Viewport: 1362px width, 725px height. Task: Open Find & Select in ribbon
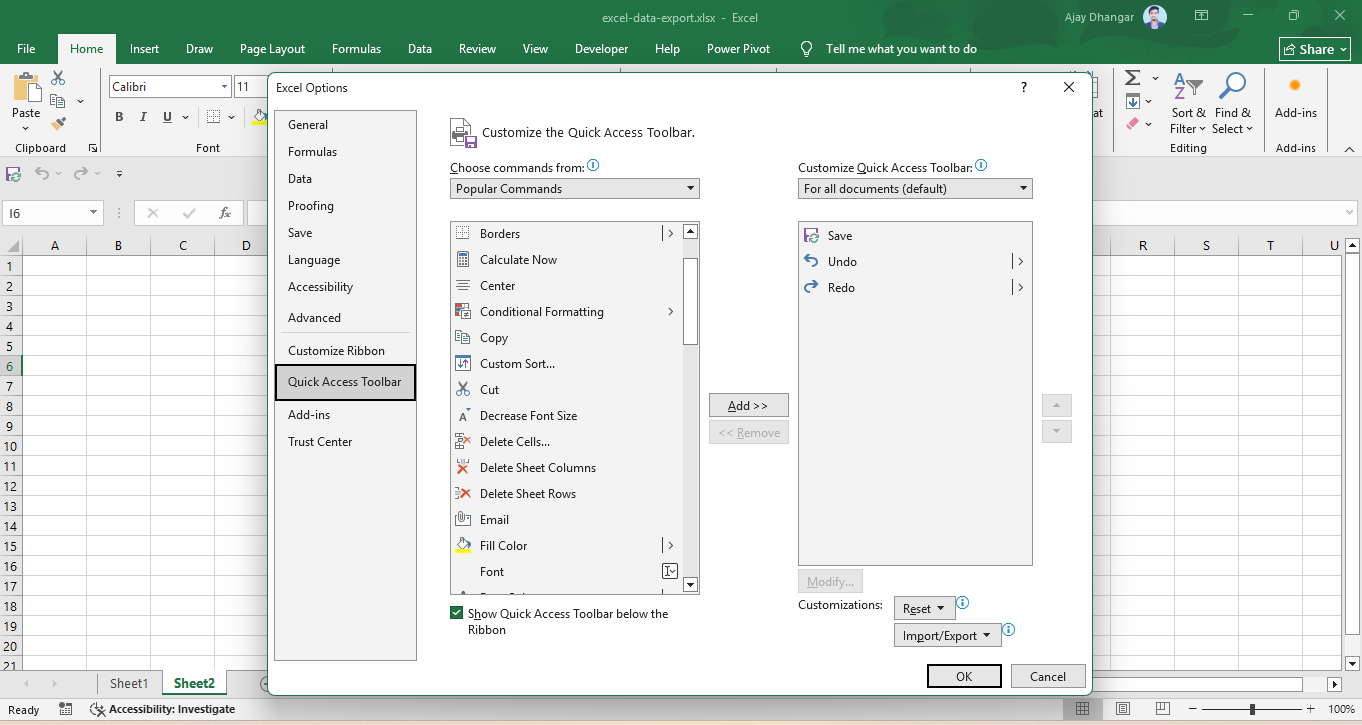pos(1232,104)
